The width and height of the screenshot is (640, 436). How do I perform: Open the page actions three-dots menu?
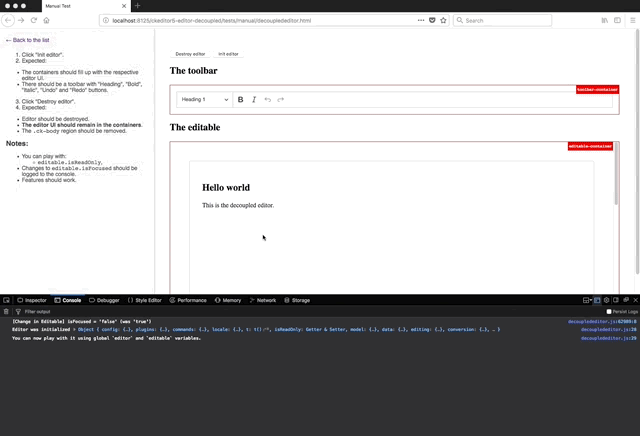(421, 20)
